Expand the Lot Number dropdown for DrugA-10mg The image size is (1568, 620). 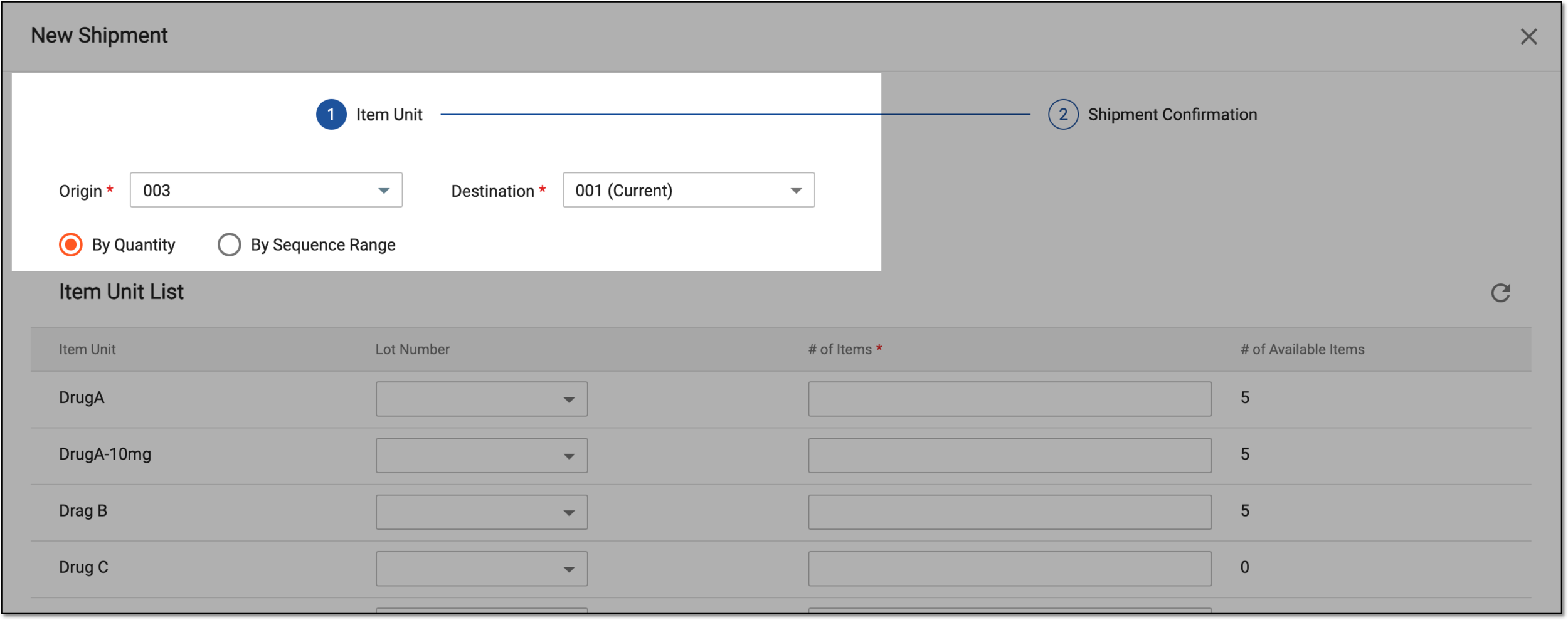(482, 455)
